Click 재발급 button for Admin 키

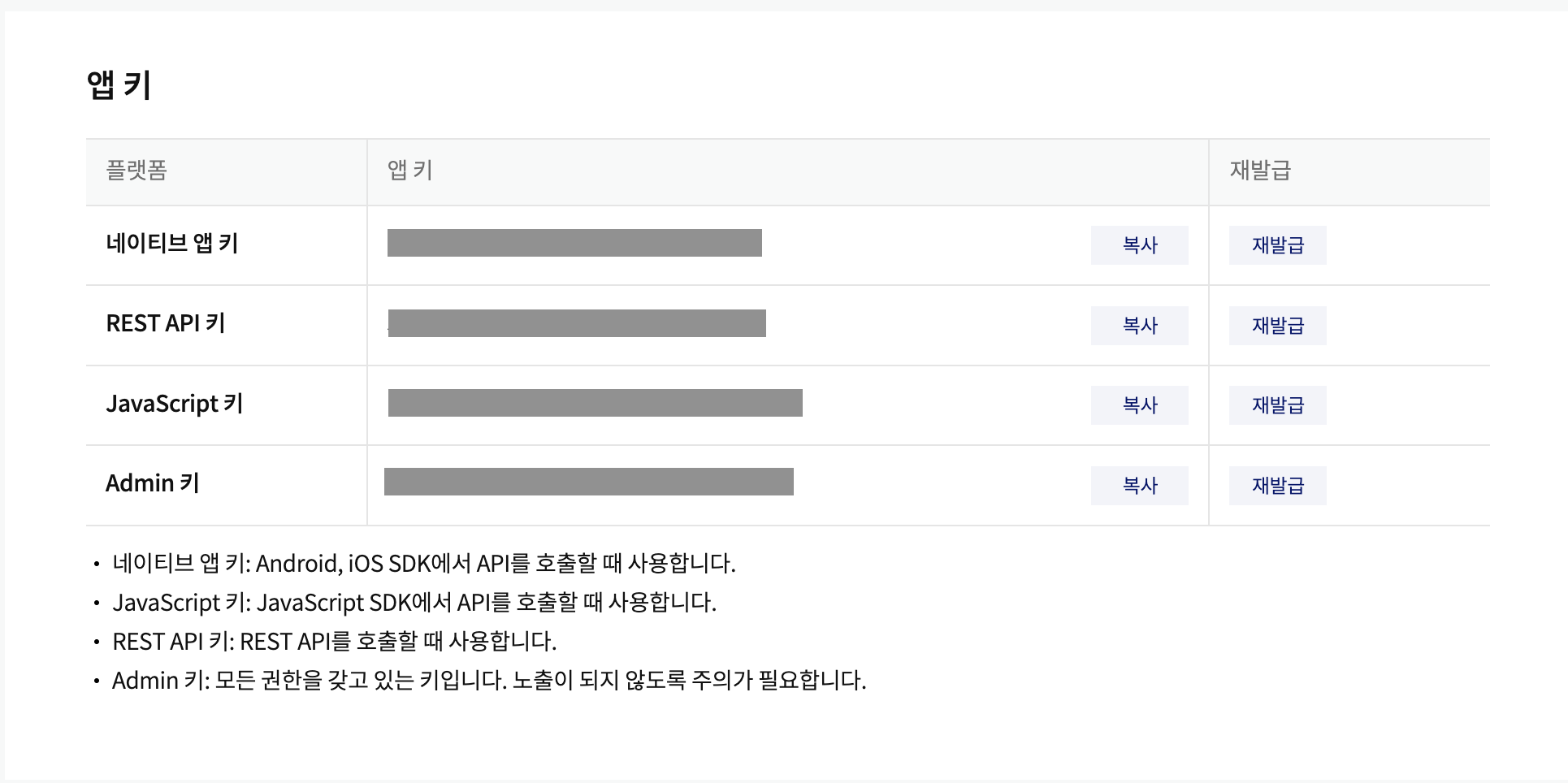(1277, 486)
